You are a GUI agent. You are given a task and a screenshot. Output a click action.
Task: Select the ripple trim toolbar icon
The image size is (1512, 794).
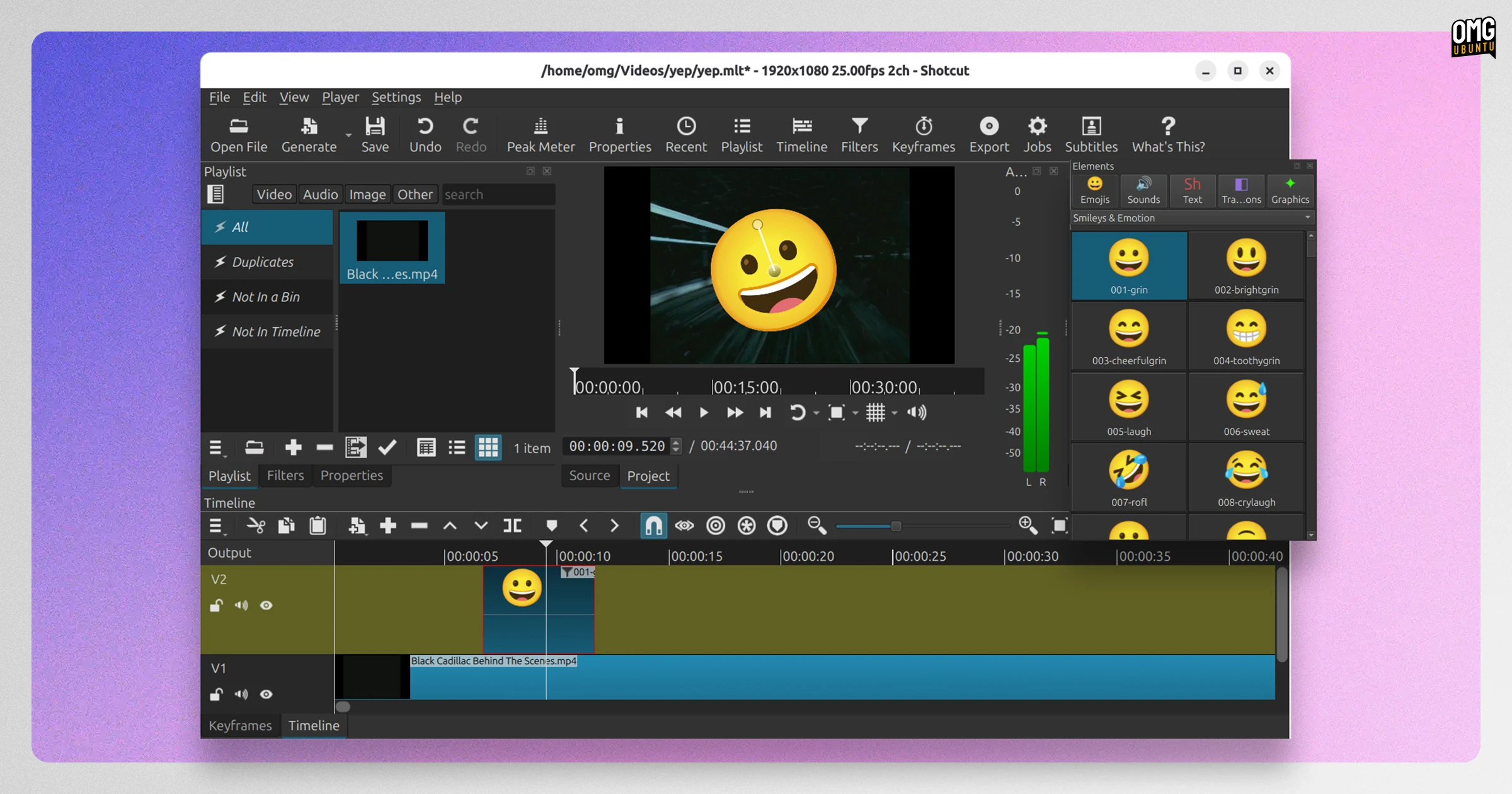[x=716, y=526]
